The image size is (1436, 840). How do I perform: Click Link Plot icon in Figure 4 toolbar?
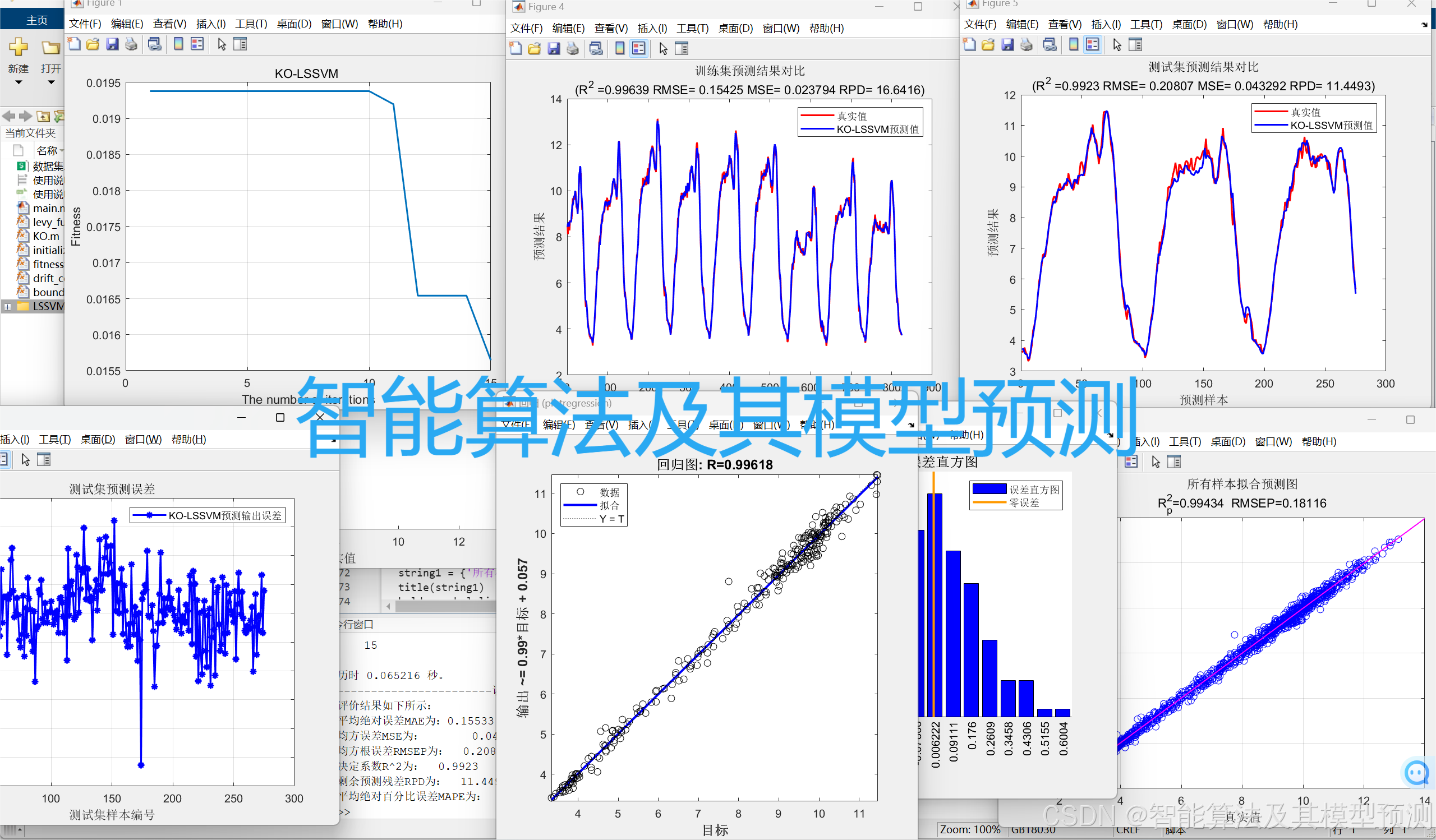pyautogui.click(x=596, y=48)
